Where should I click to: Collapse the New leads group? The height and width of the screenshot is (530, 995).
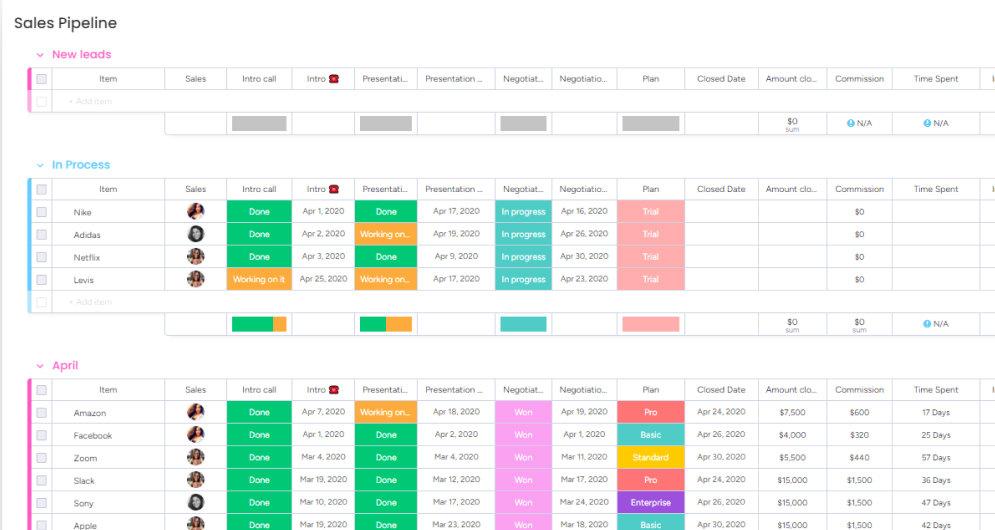pos(40,55)
